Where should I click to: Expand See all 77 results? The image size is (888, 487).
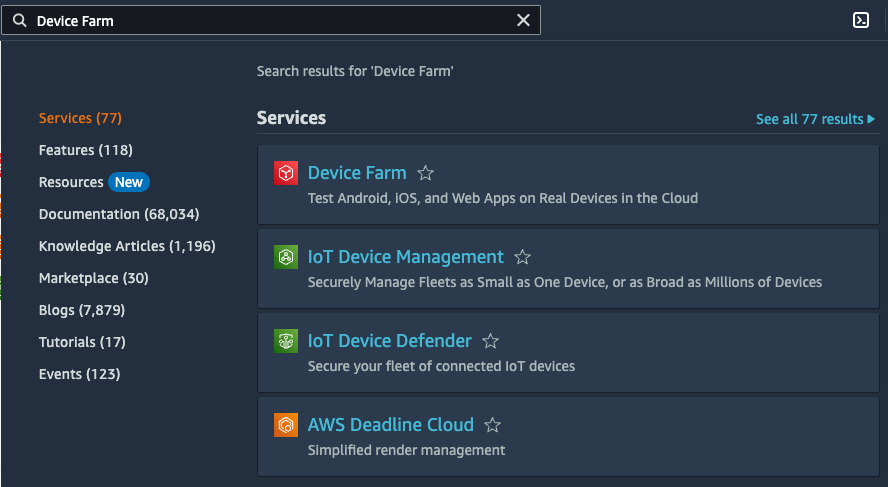(814, 119)
